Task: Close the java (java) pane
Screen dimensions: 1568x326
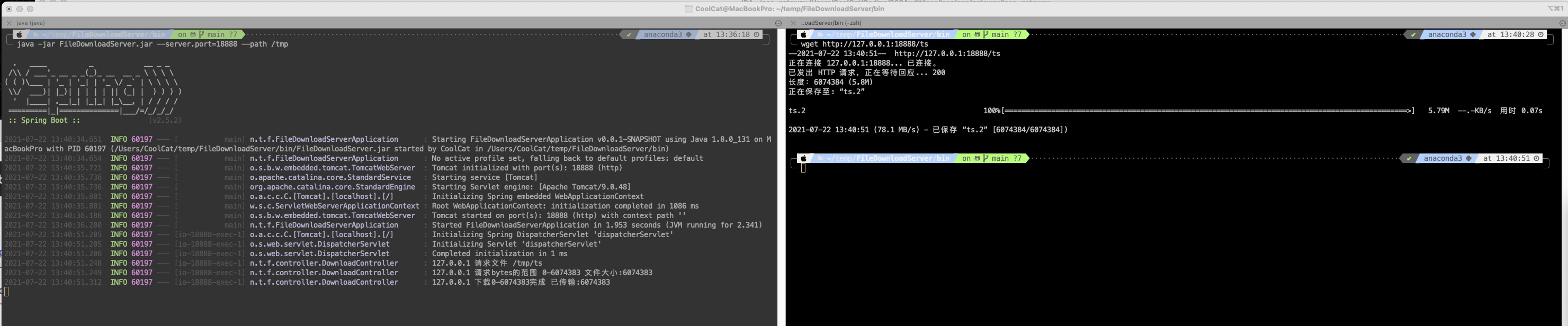Action: 8,23
